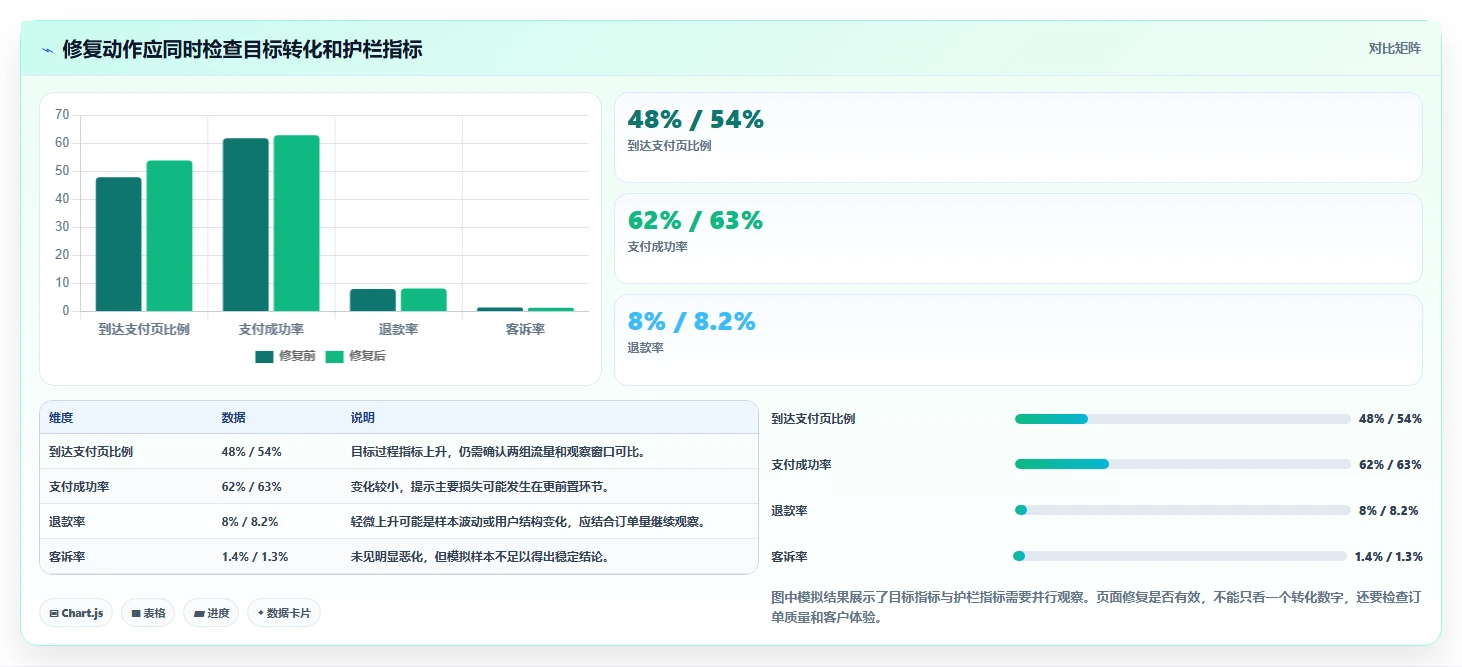Click the icon inside the 表格 chip
The height and width of the screenshot is (667, 1462).
click(135, 613)
